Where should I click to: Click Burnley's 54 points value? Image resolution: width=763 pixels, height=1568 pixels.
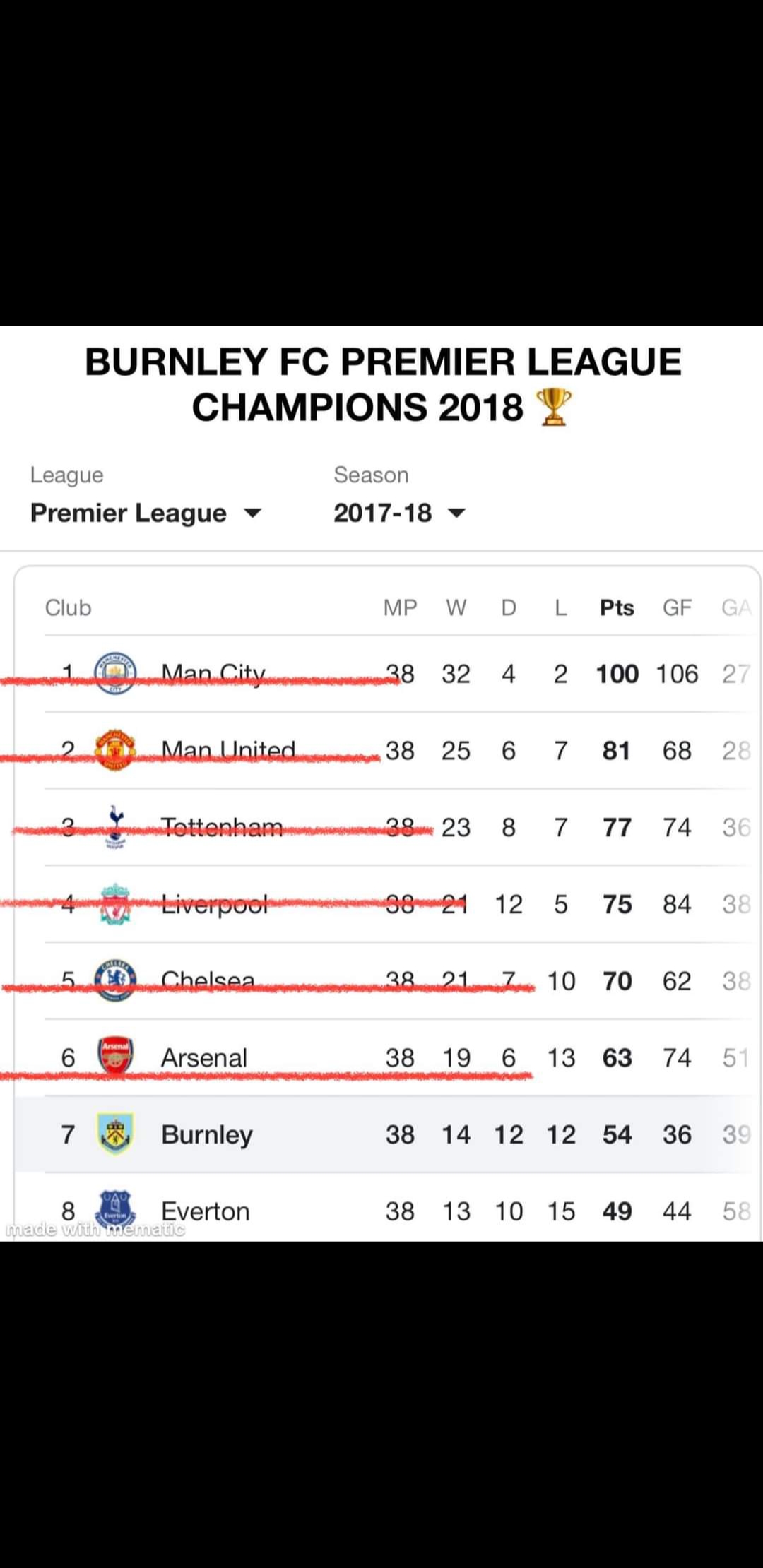[x=617, y=1134]
